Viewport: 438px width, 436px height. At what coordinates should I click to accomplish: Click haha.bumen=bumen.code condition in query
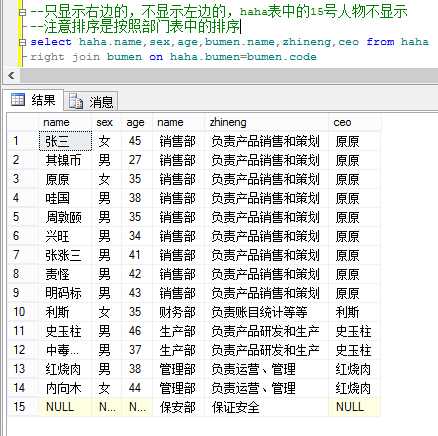243,57
